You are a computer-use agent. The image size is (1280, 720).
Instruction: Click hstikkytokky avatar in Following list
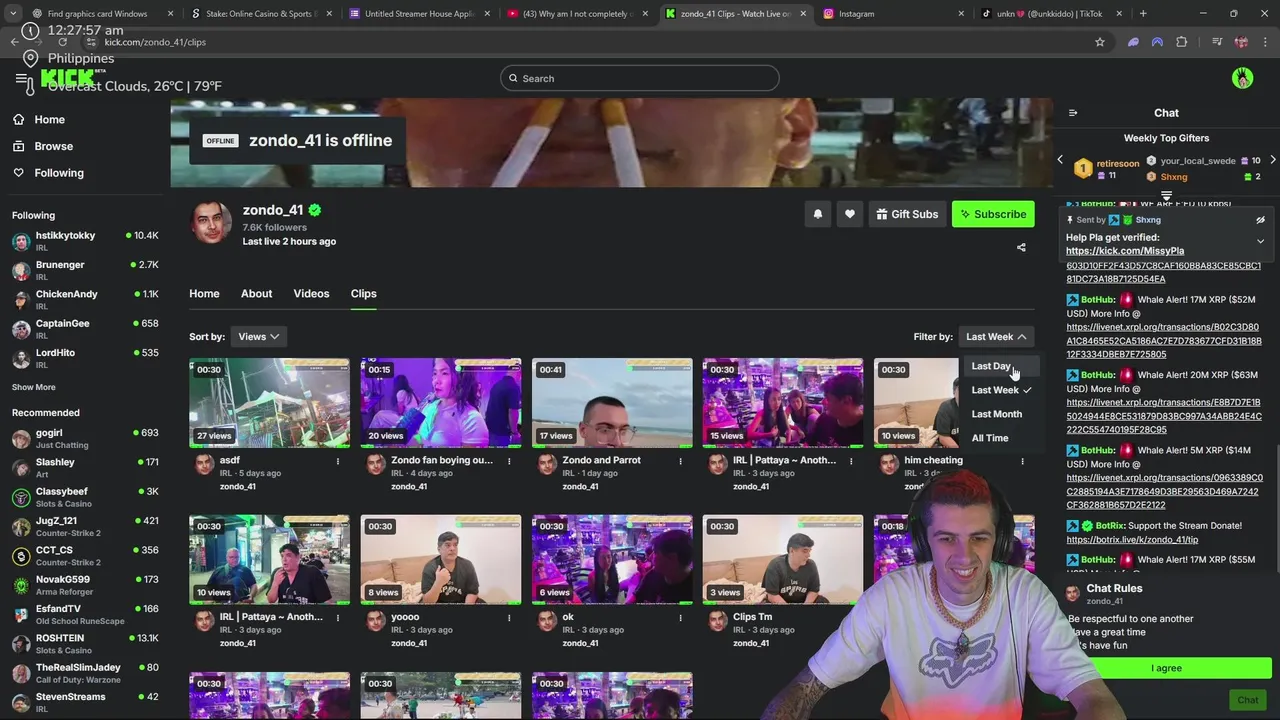click(21, 241)
